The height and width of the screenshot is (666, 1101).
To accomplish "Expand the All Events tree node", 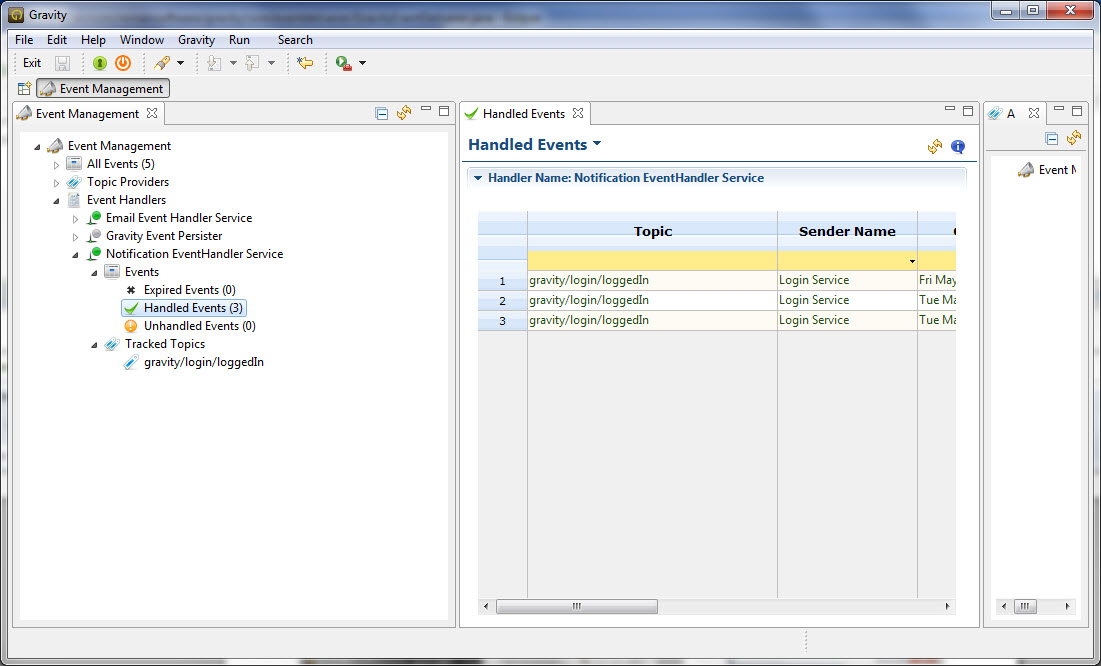I will (x=57, y=164).
